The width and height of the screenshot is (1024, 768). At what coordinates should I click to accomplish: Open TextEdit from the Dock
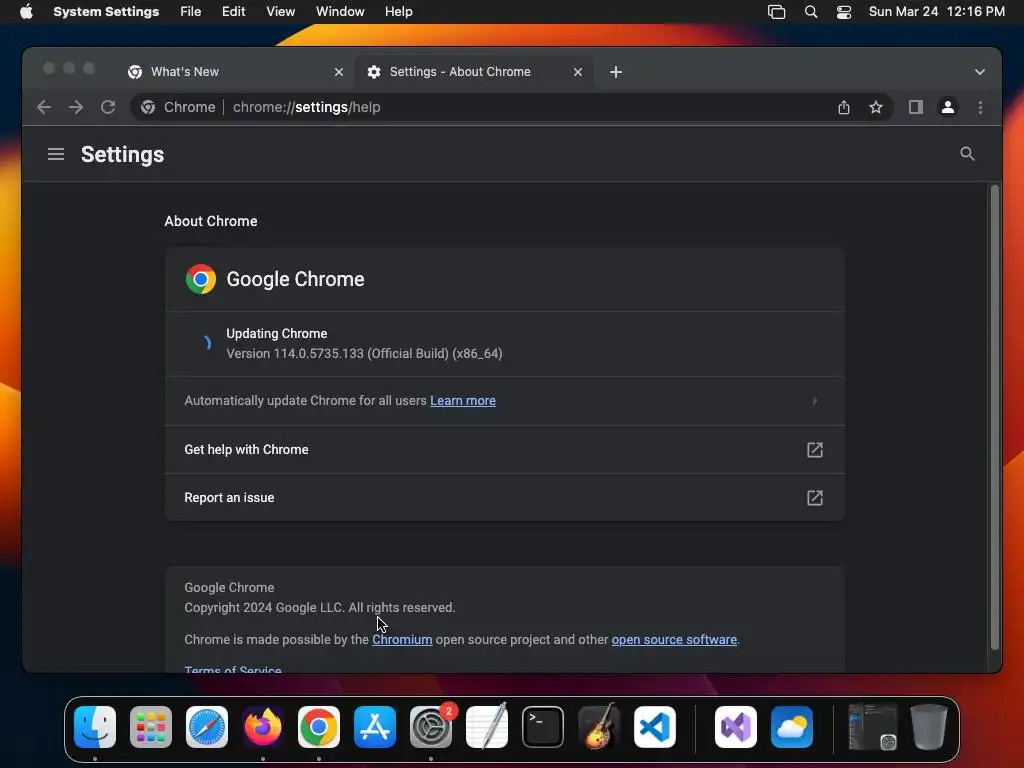point(487,727)
